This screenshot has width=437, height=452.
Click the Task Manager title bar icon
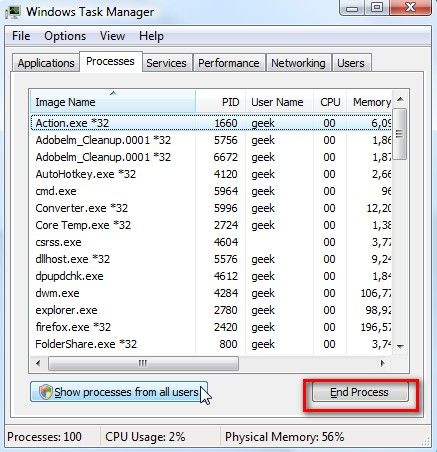click(13, 12)
